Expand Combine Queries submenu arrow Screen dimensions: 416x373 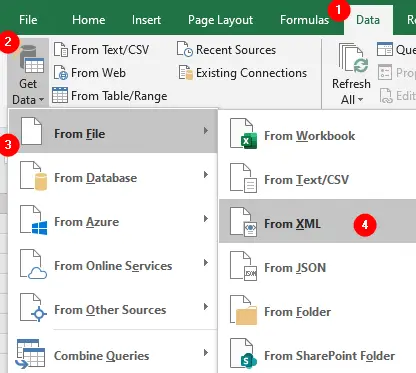pos(206,353)
